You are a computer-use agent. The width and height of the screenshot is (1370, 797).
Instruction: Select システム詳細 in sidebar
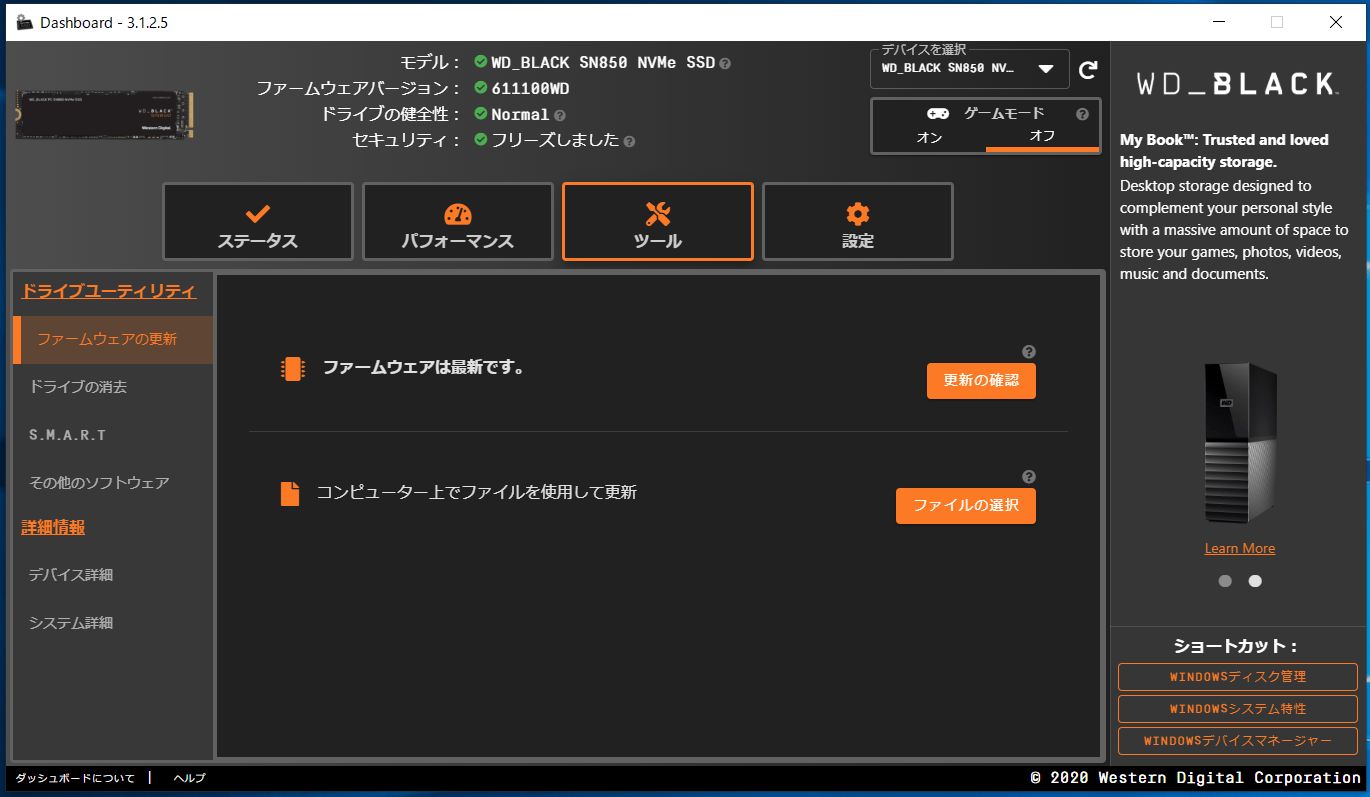tap(113, 623)
